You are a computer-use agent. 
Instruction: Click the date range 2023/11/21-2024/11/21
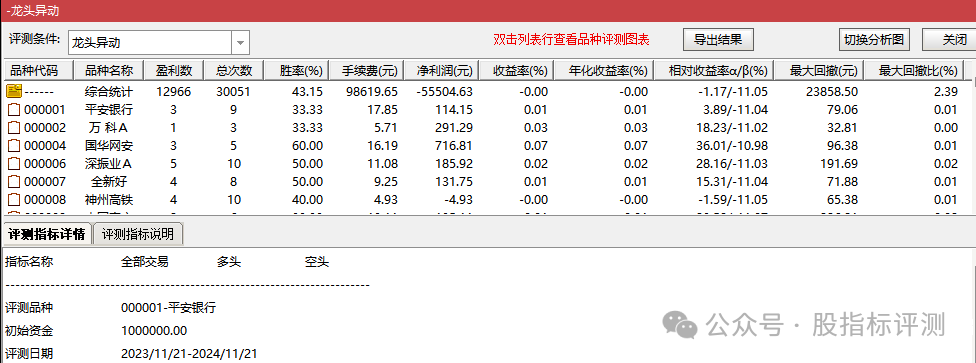click(x=189, y=354)
